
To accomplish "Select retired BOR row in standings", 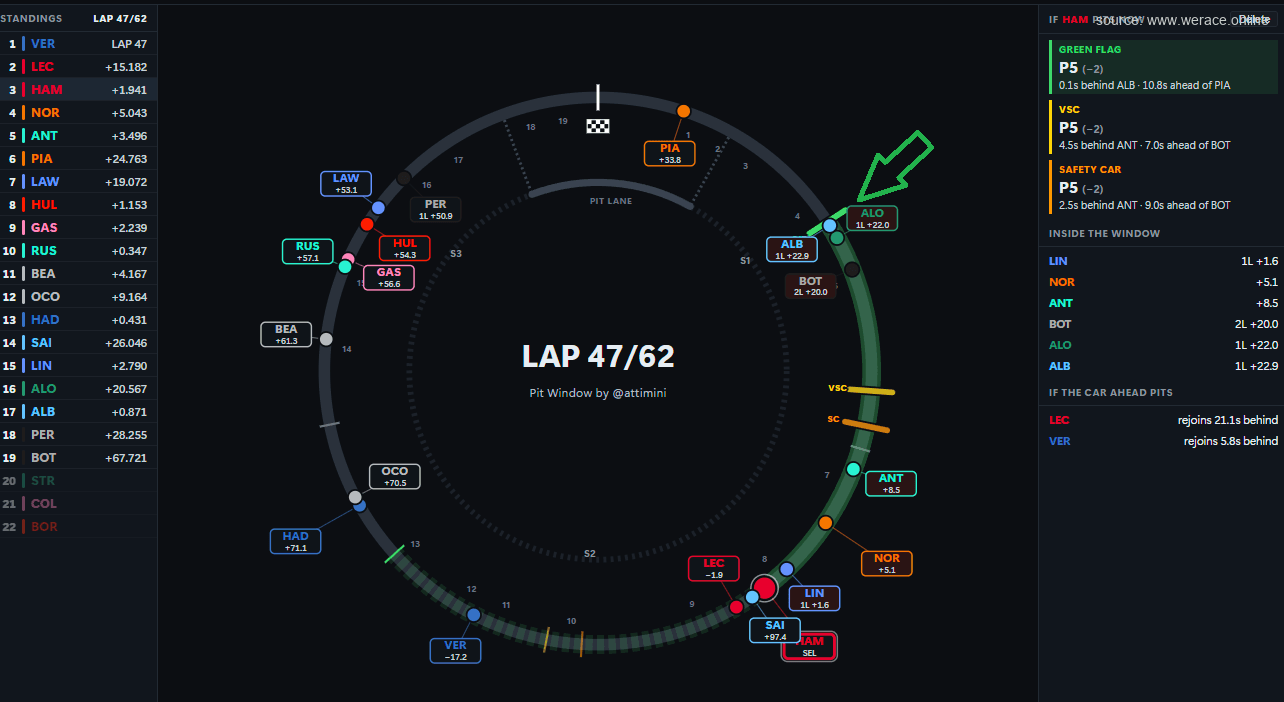I will pos(78,527).
